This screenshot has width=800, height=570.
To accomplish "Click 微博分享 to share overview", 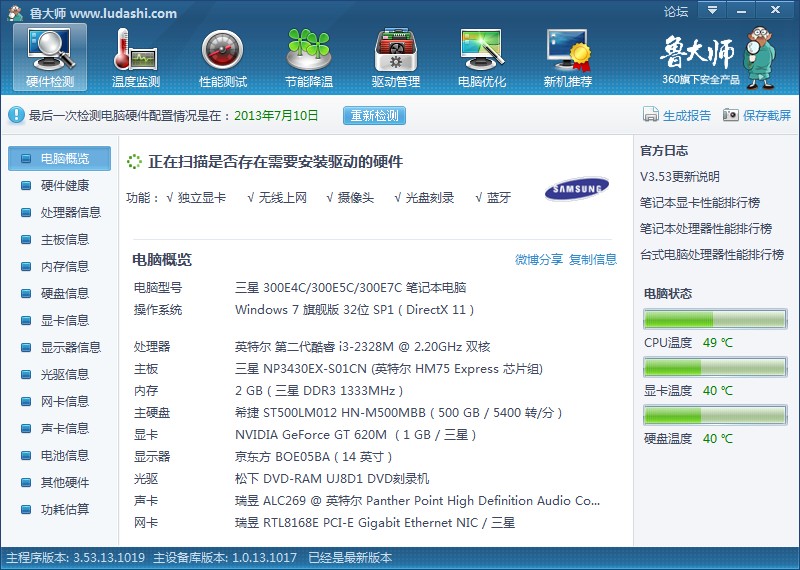I will point(539,259).
